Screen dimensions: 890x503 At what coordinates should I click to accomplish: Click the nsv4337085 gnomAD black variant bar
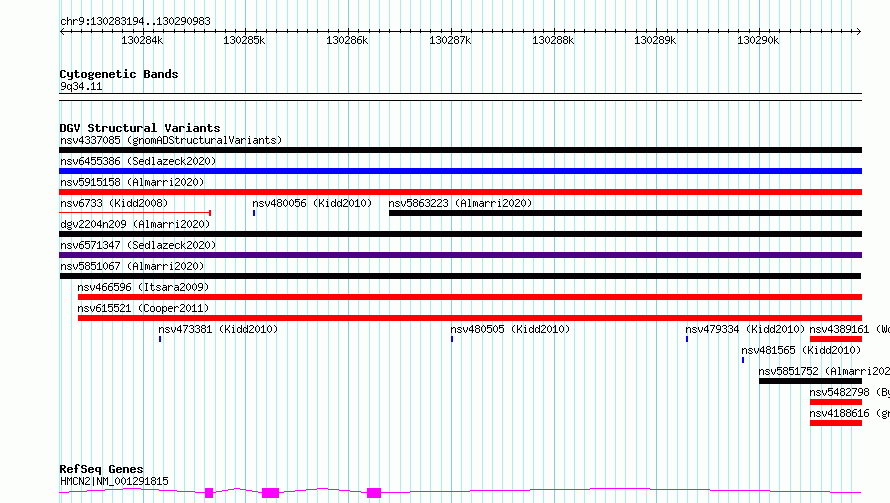click(460, 150)
